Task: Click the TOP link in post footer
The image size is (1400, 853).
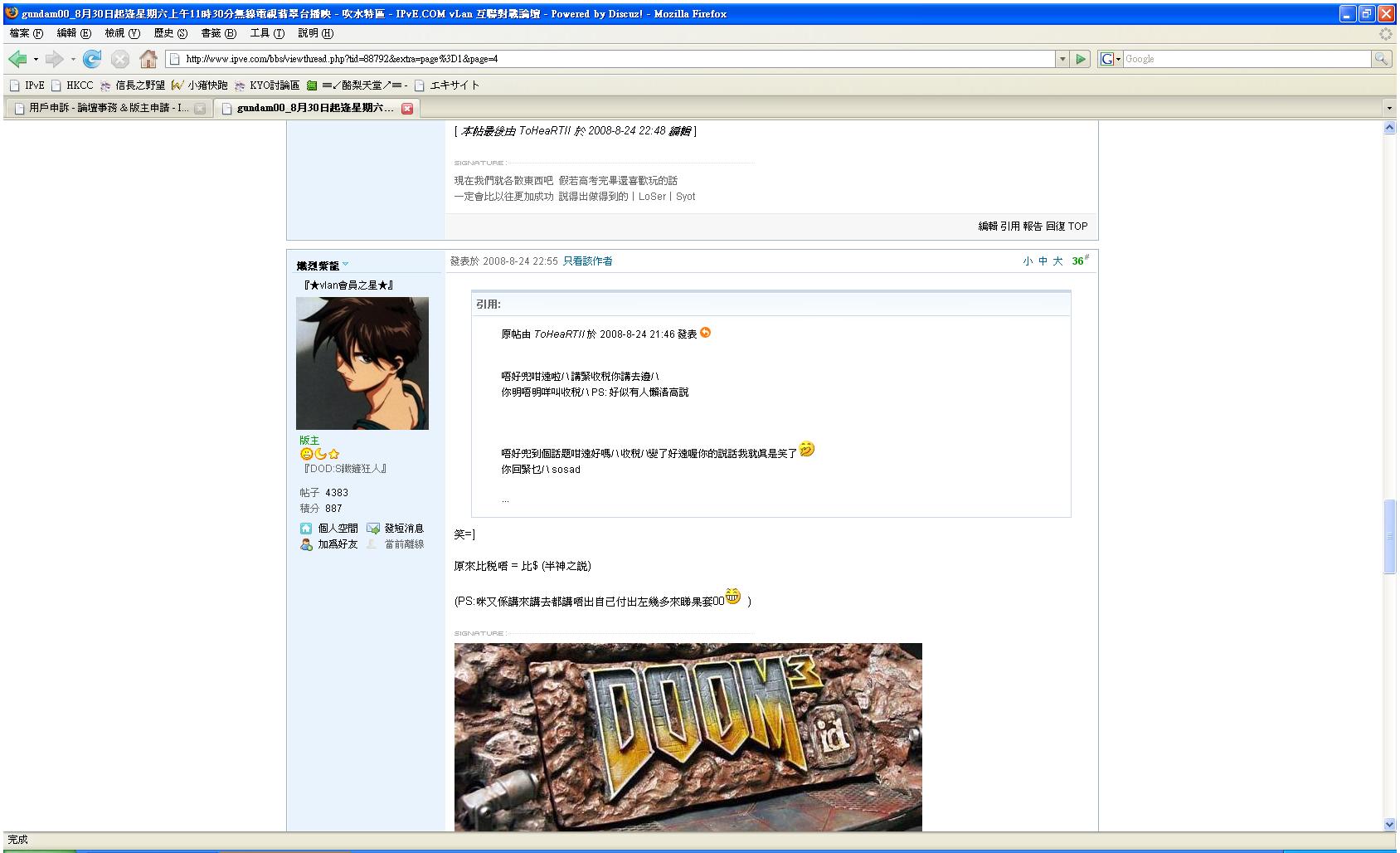Action: (x=1077, y=227)
